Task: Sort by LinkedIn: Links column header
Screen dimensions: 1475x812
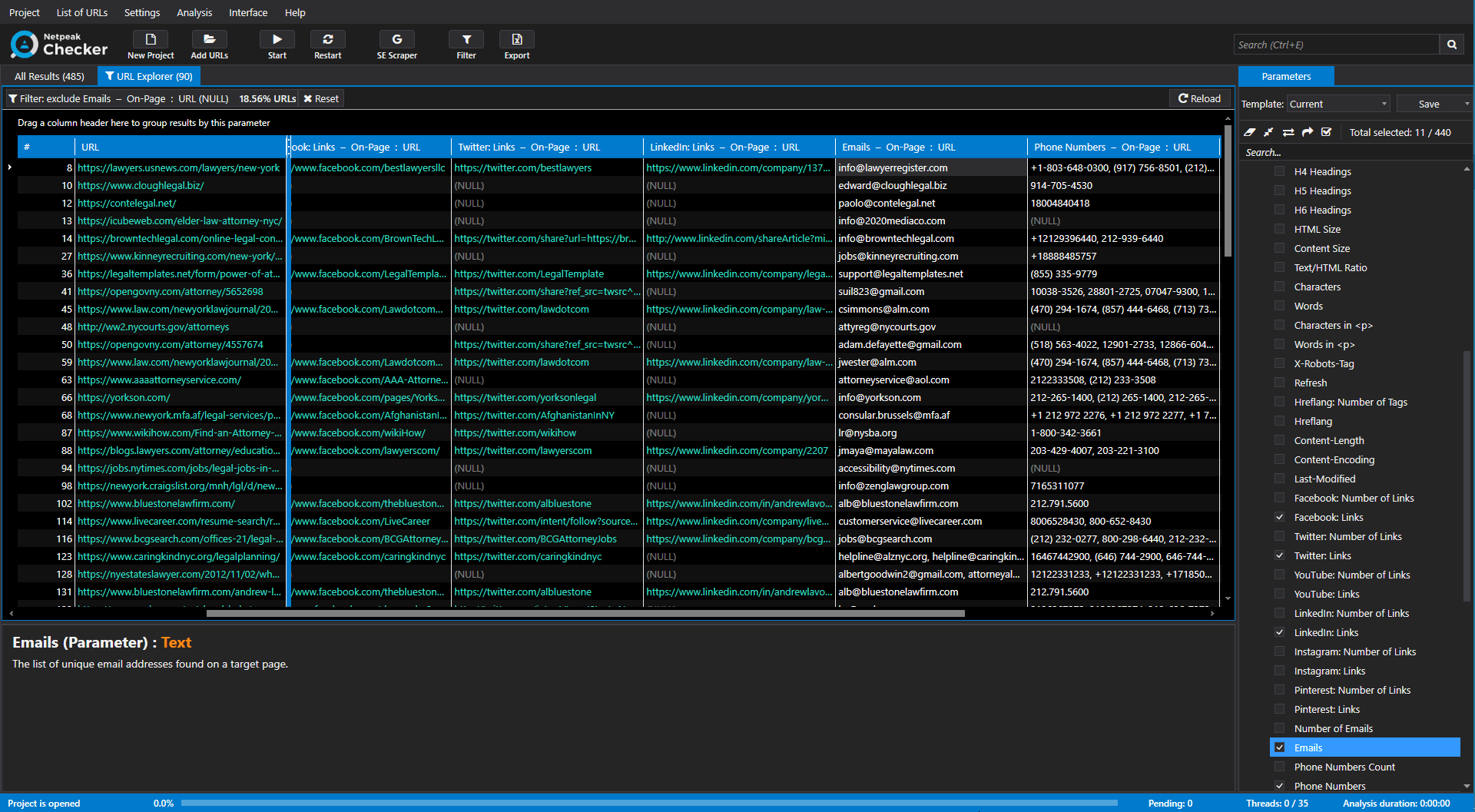Action: coord(739,147)
